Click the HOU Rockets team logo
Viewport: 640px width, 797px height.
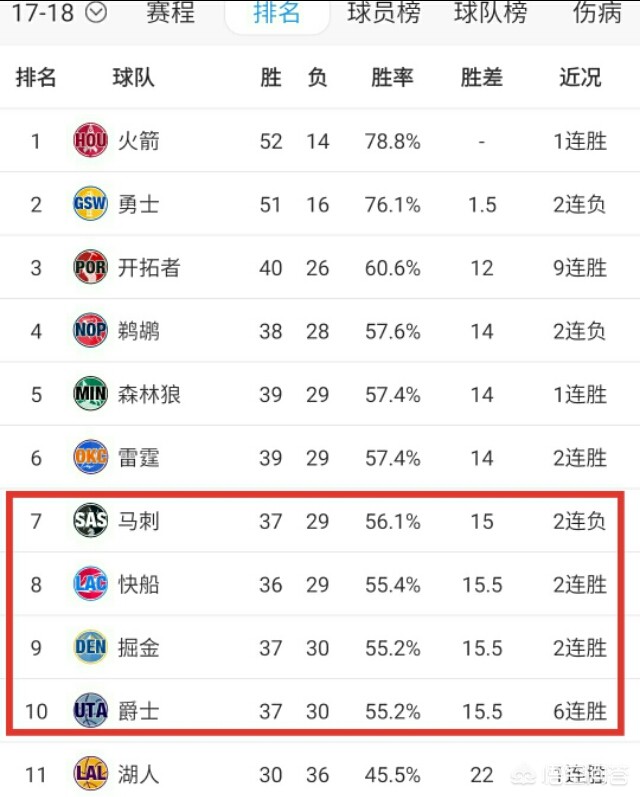click(x=90, y=140)
